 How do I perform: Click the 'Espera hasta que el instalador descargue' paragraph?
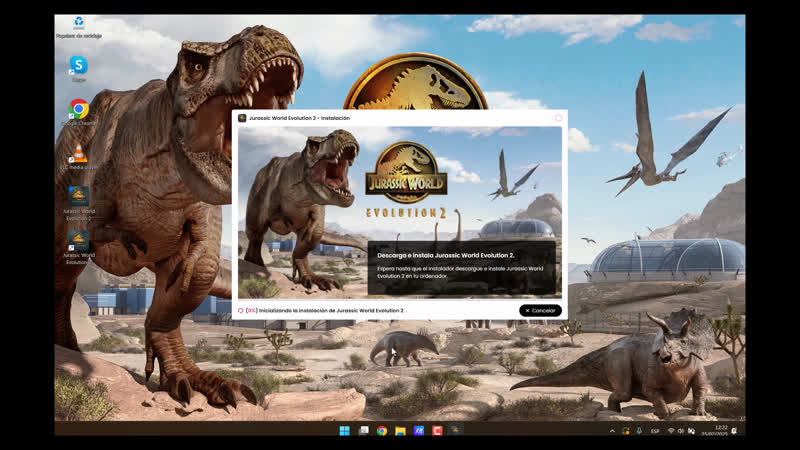pyautogui.click(x=460, y=272)
